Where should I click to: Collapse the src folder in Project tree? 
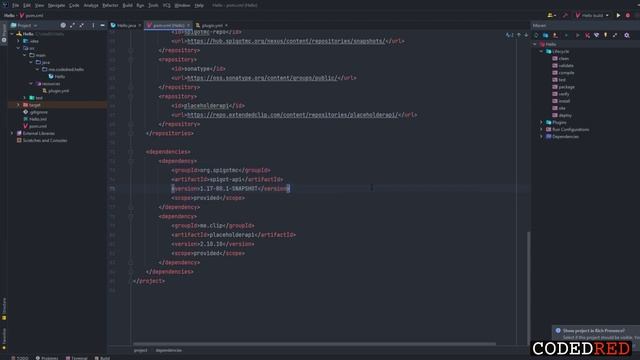coord(18,48)
